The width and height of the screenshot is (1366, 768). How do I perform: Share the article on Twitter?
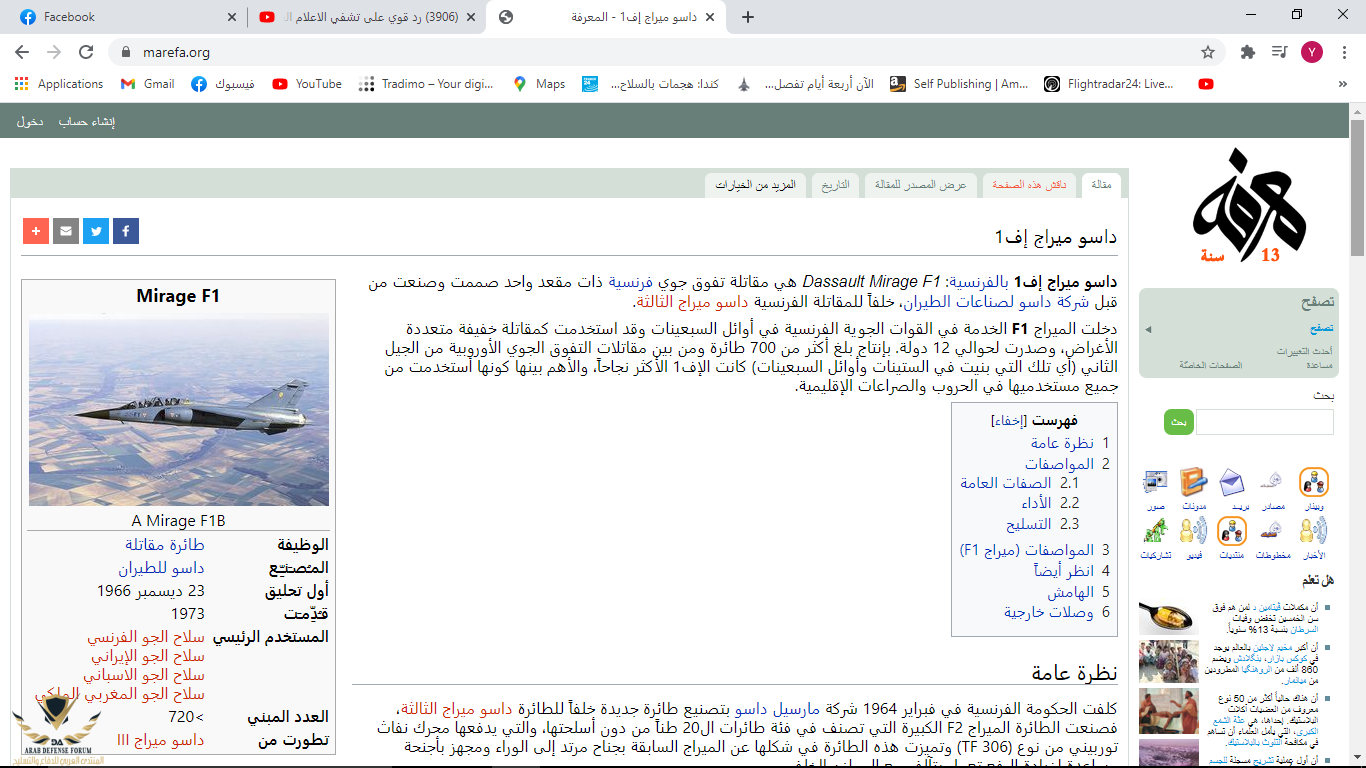(96, 231)
